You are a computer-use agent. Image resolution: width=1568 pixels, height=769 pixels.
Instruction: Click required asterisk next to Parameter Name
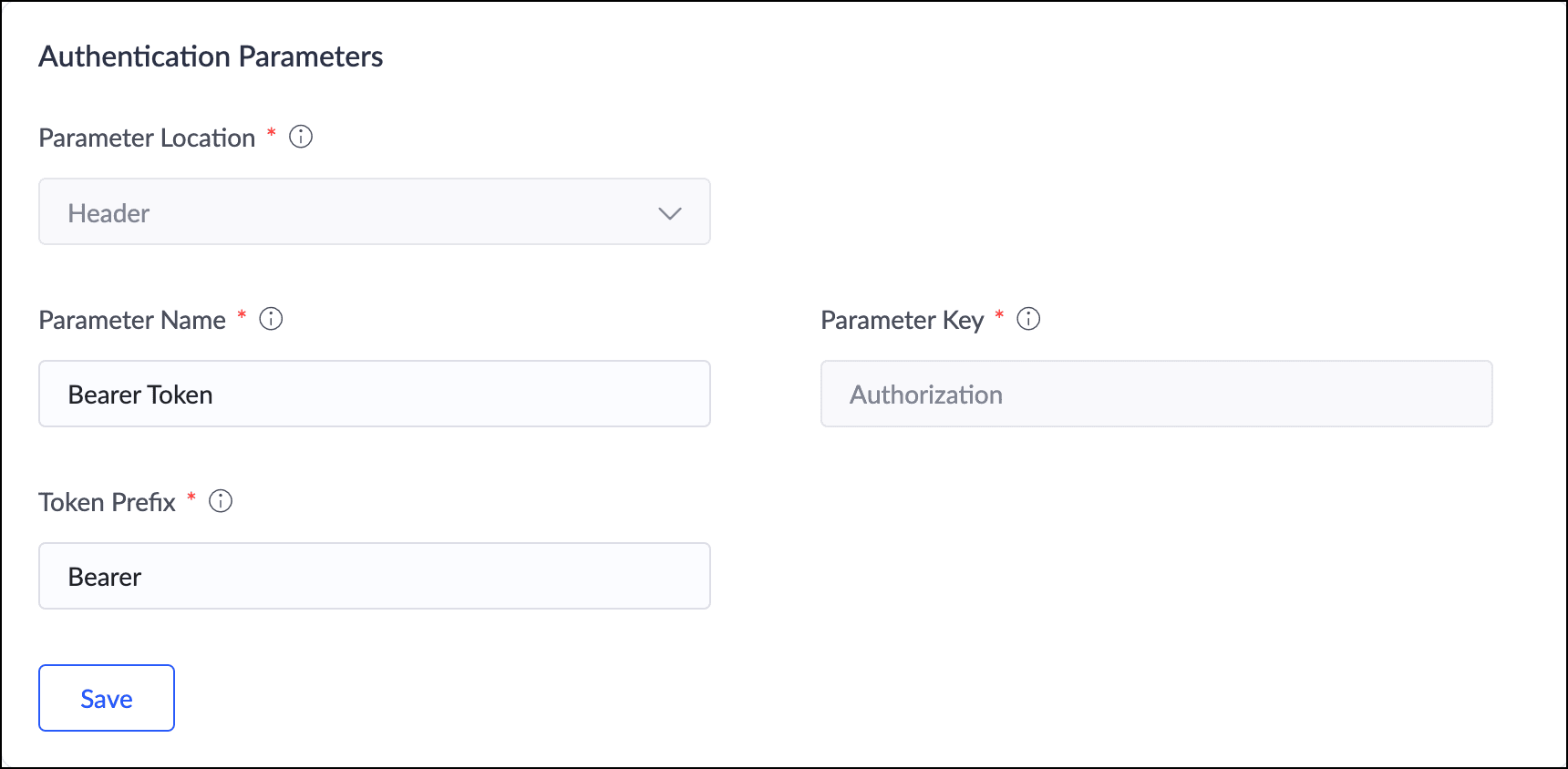[242, 316]
